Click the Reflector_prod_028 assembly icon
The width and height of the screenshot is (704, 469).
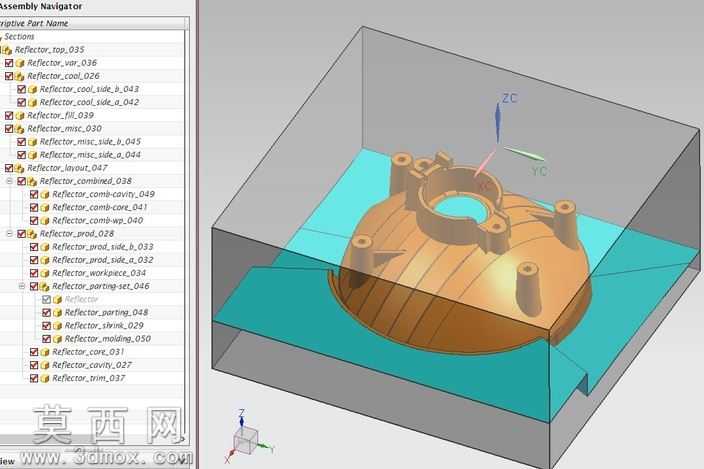tap(32, 234)
